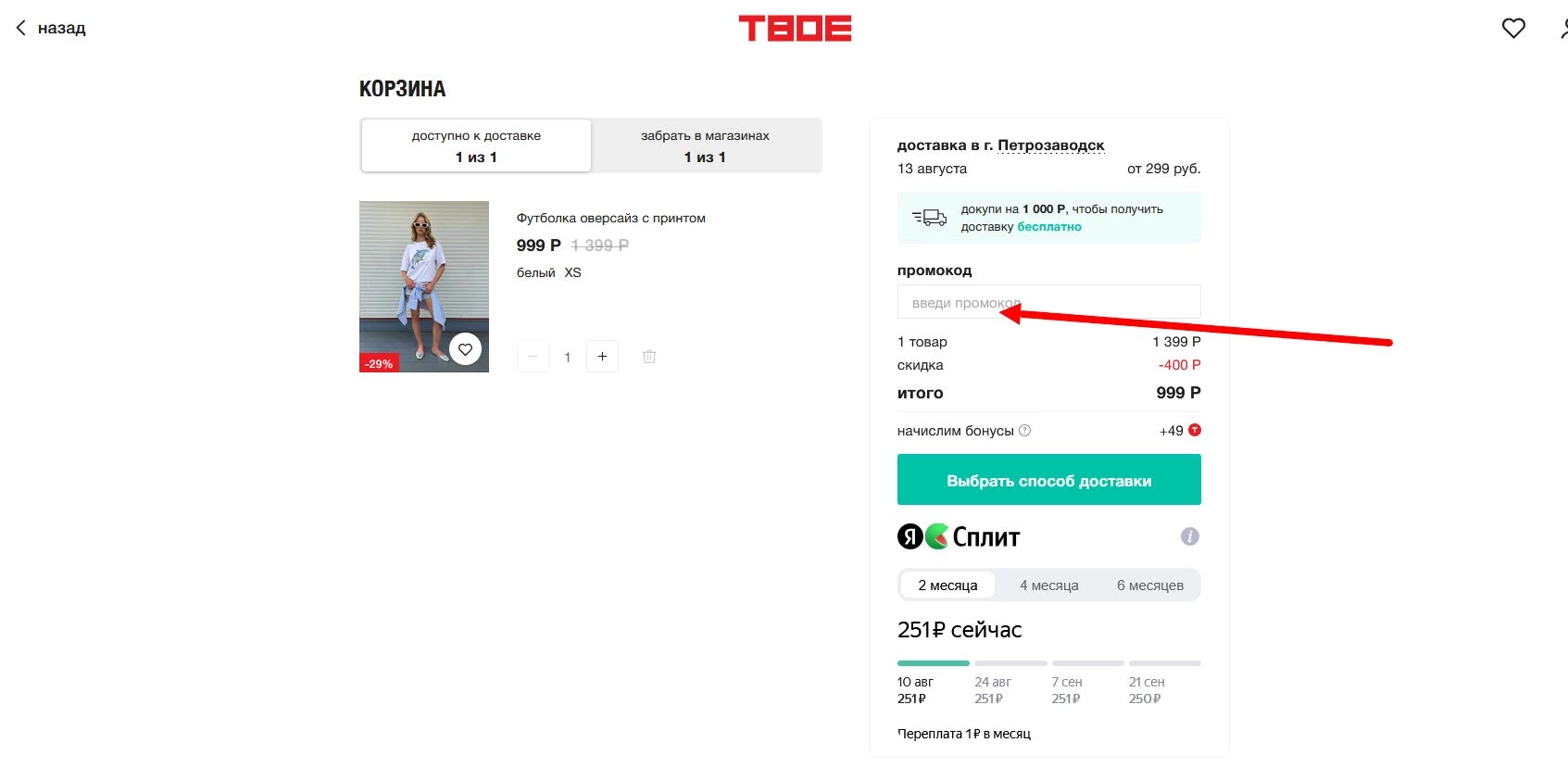Select the 4 месяца payment option
The width and height of the screenshot is (1568, 768).
tap(1049, 585)
